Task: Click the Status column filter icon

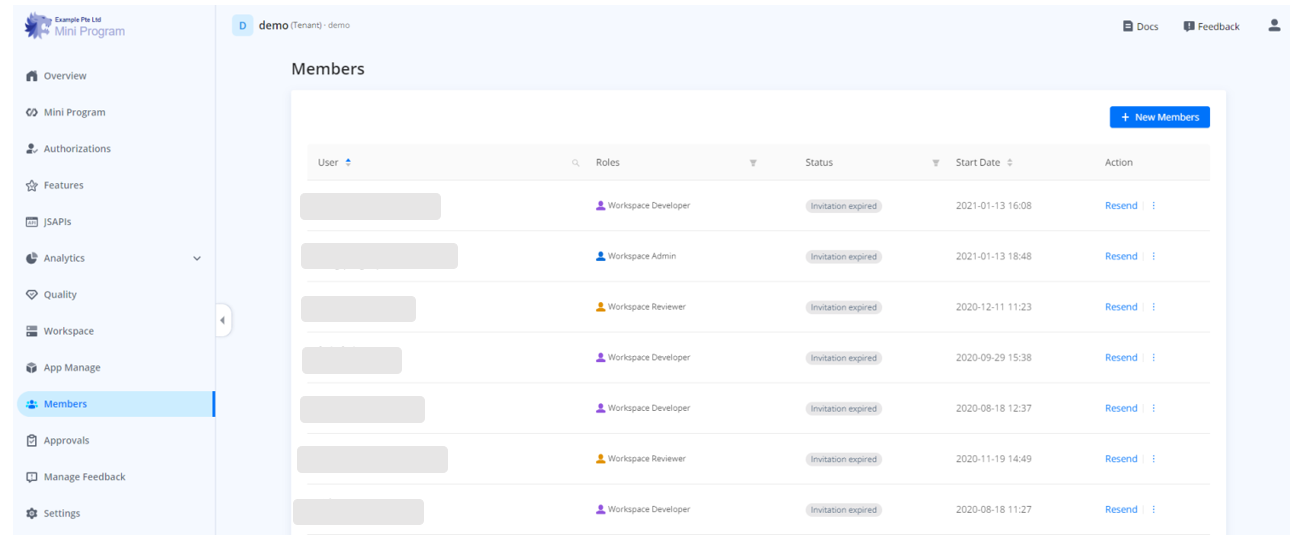Action: [936, 163]
